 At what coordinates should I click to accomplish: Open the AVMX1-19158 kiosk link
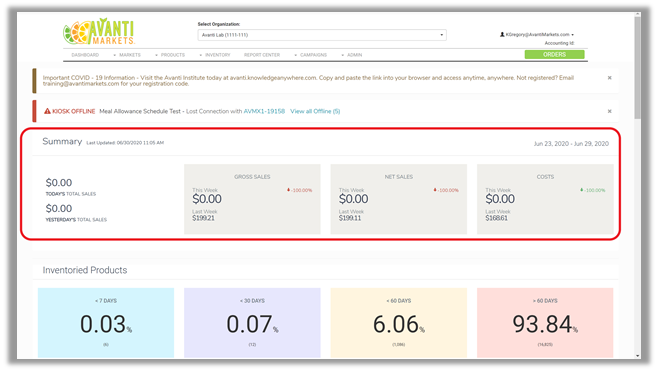pos(264,111)
